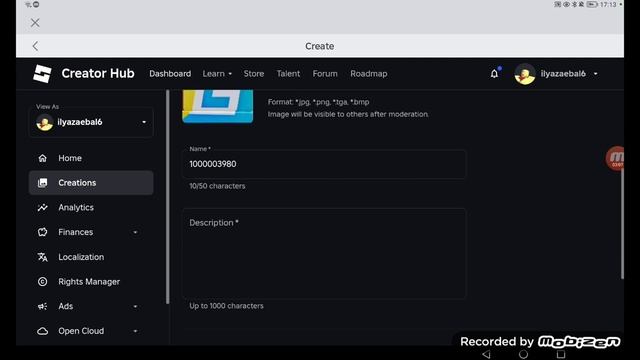The image size is (640, 360).
Task: Click the '10/50 characters' counter text
Action: 217,186
